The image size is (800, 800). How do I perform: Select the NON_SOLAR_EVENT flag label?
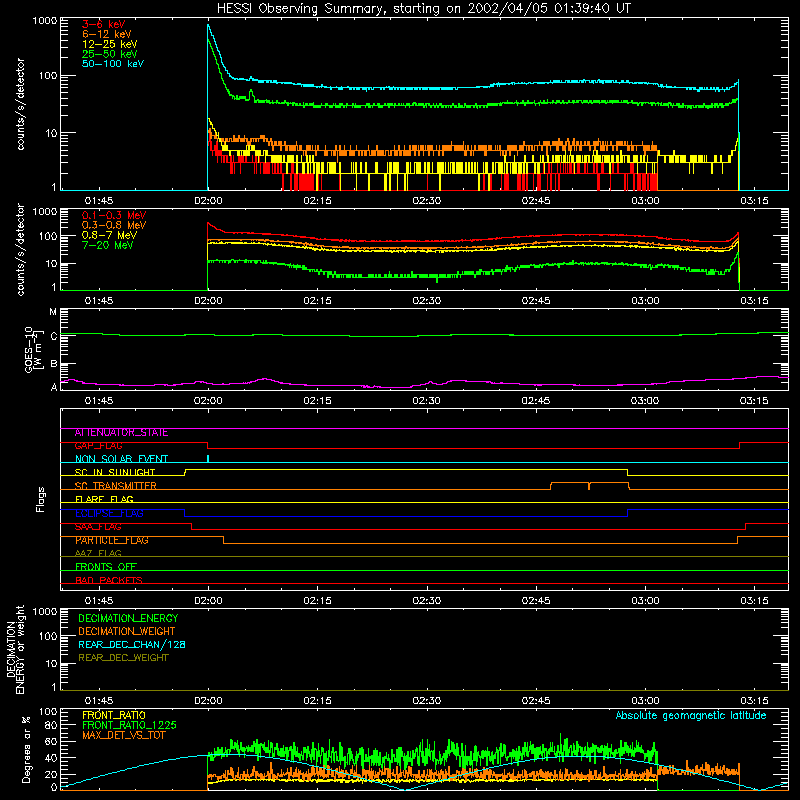(x=121, y=459)
